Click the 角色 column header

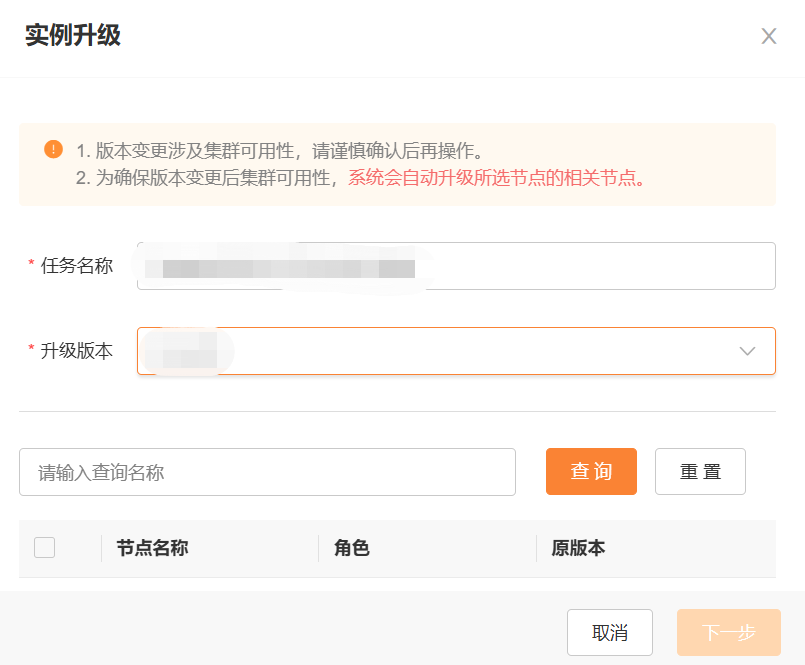[x=352, y=548]
